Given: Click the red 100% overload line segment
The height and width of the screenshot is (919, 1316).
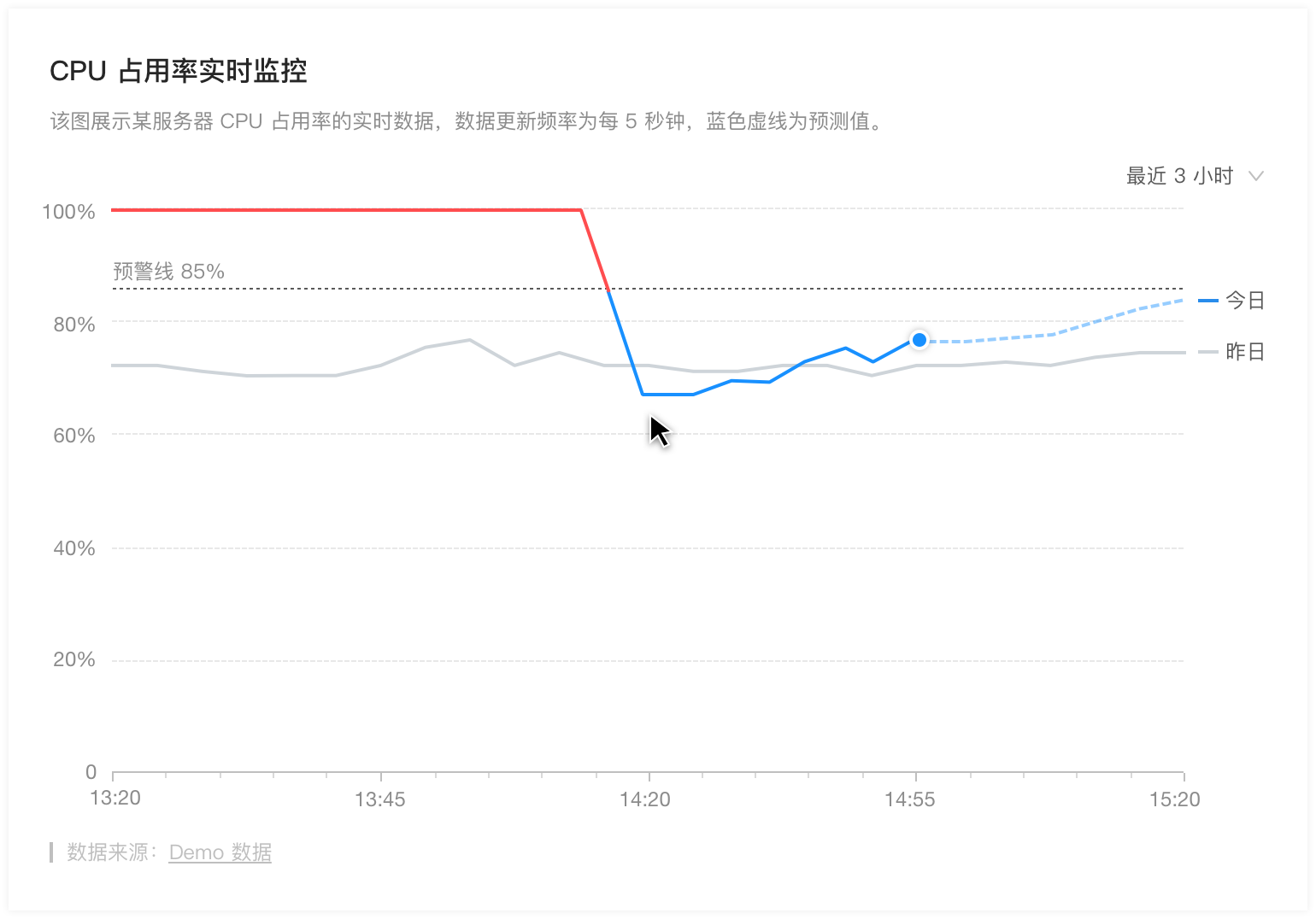Looking at the screenshot, I should (346, 209).
